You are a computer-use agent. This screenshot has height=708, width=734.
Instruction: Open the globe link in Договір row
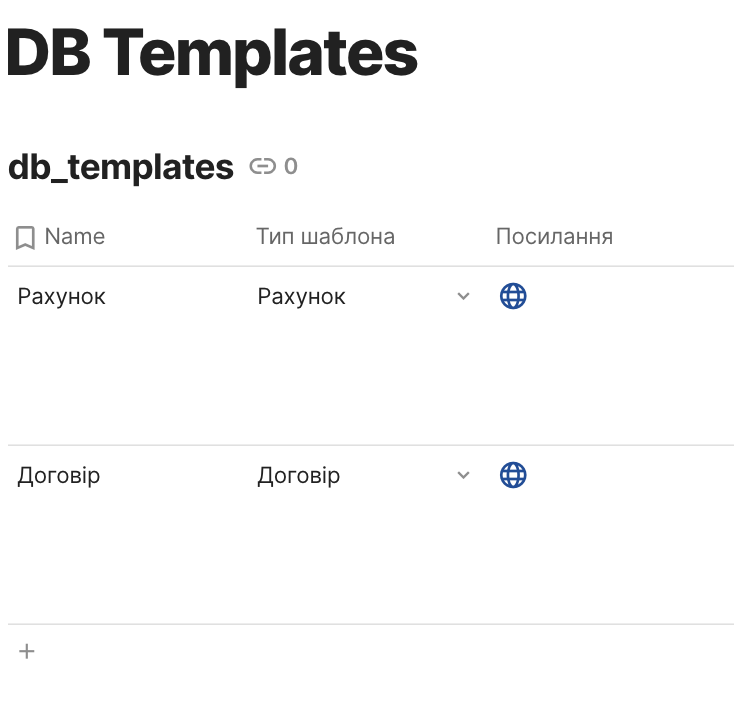coord(512,475)
